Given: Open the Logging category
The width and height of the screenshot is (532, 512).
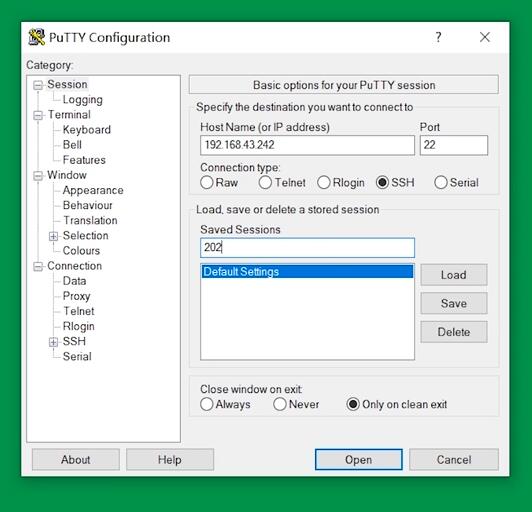Looking at the screenshot, I should click(82, 99).
